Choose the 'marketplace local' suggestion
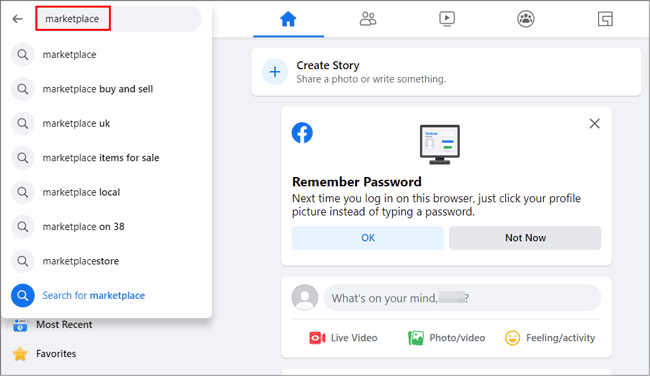650x376 pixels. (107, 192)
